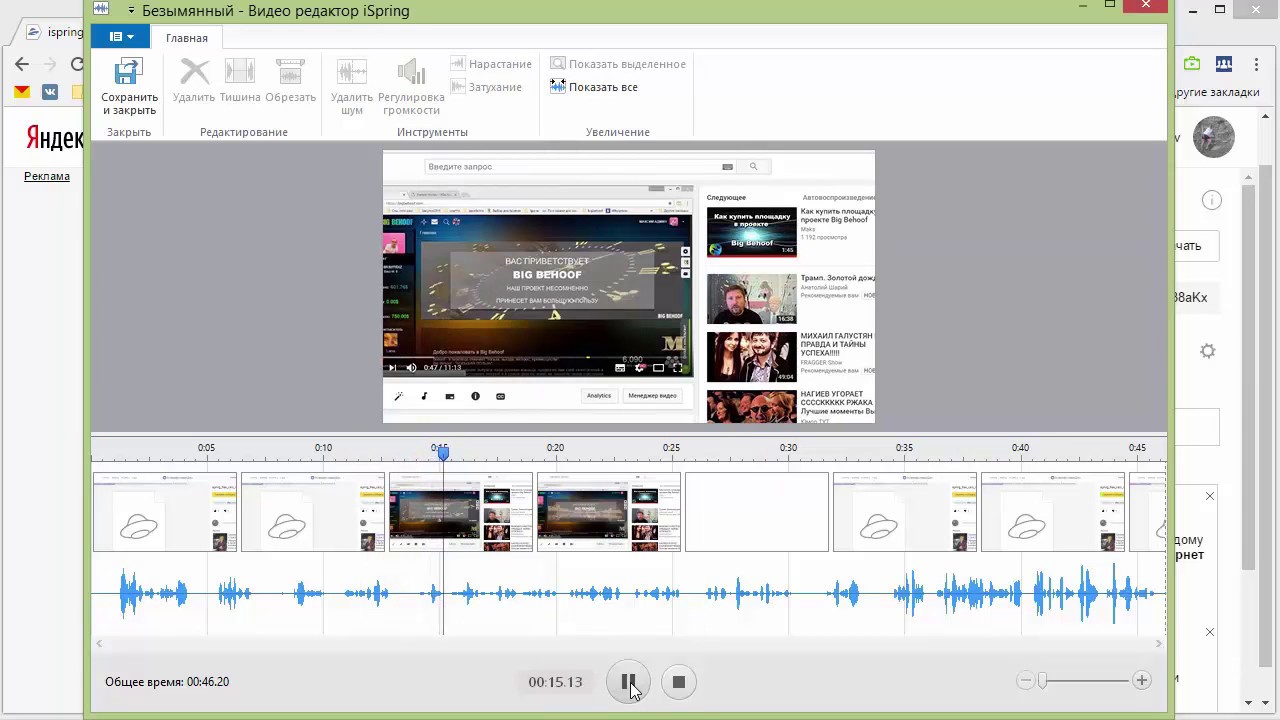Click the green extension icon in browser toolbar
This screenshot has height=720, width=1280.
pos(1192,64)
